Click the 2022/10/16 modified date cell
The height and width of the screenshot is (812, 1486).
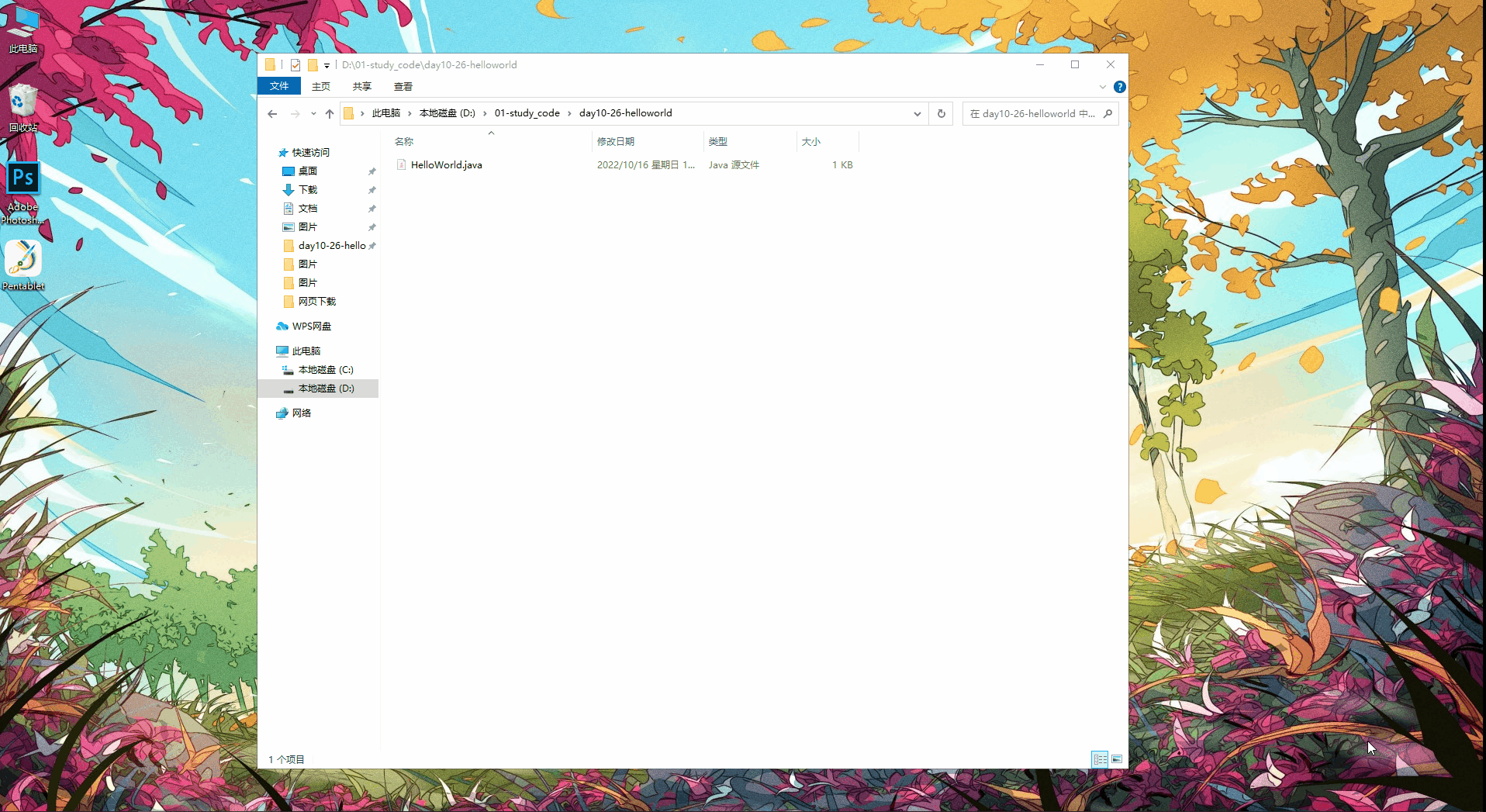(x=645, y=165)
